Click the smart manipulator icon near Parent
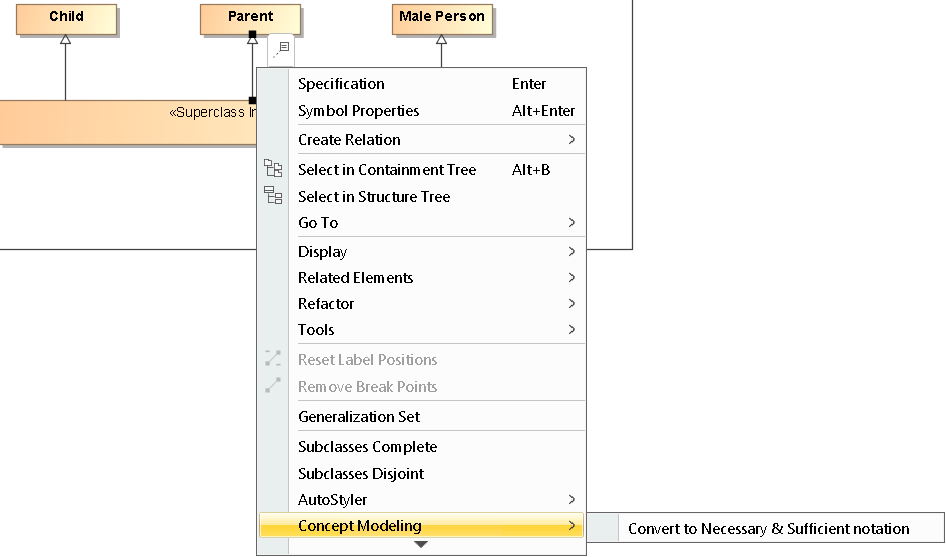 pos(282,48)
